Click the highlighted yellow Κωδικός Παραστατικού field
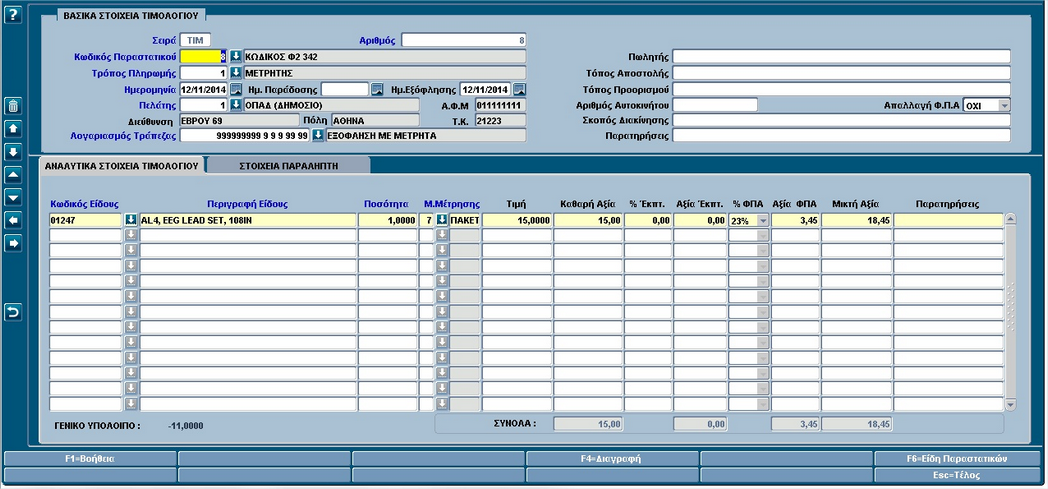Viewport: 1048px width, 489px height. (204, 56)
